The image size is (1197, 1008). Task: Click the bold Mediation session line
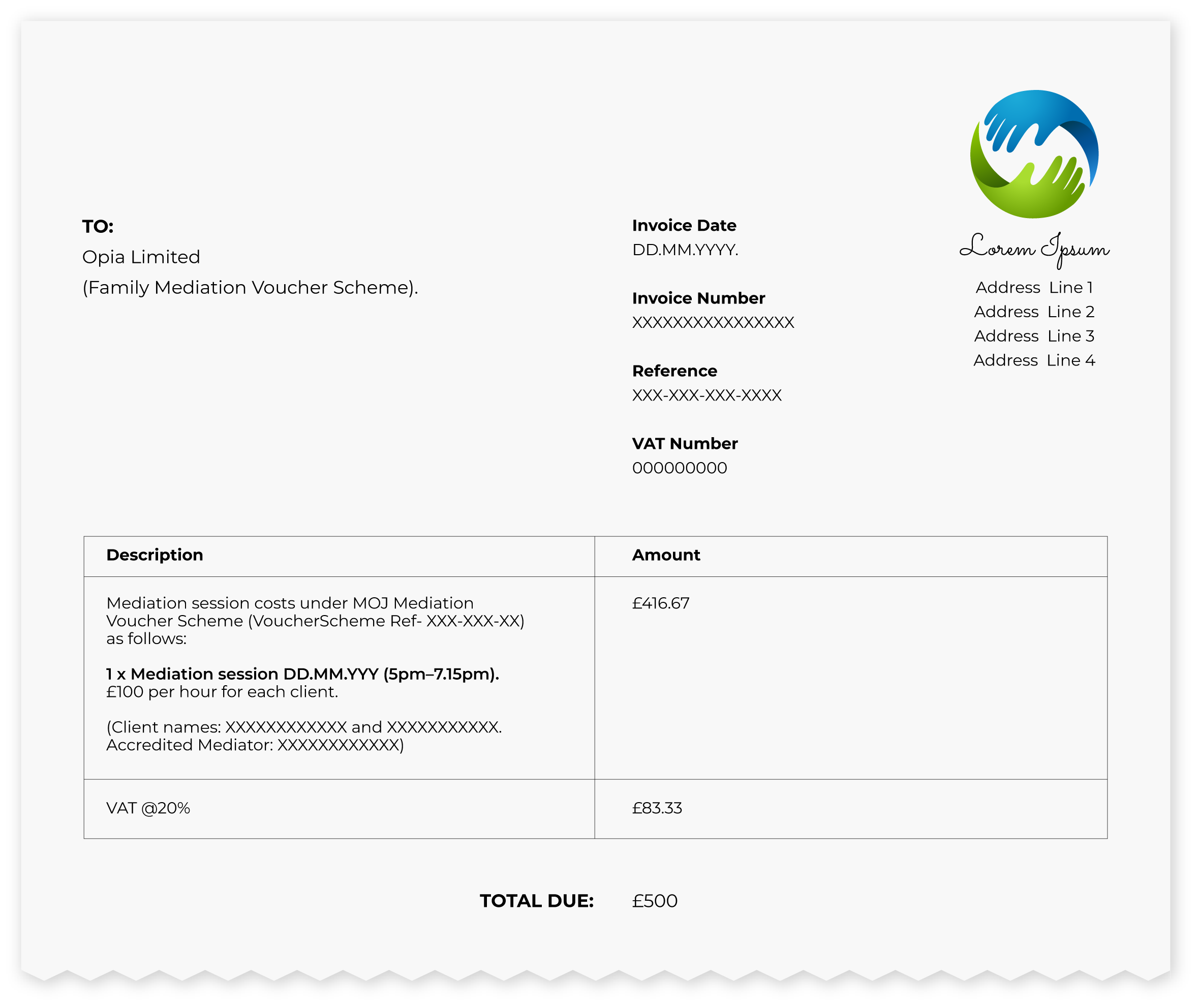[302, 674]
